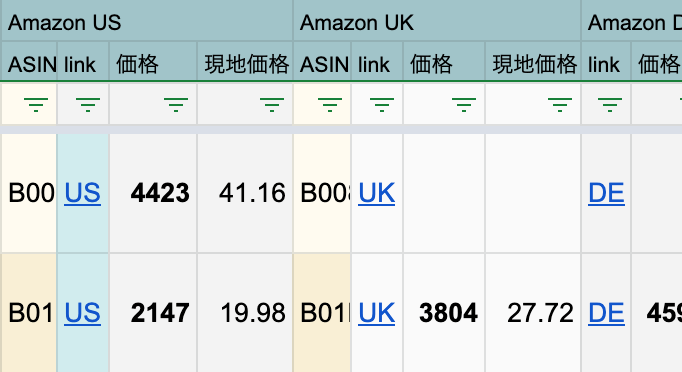Screen dimensions: 682x372
Task: Open filter for Amazon US link column
Action: pyautogui.click(x=88, y=105)
